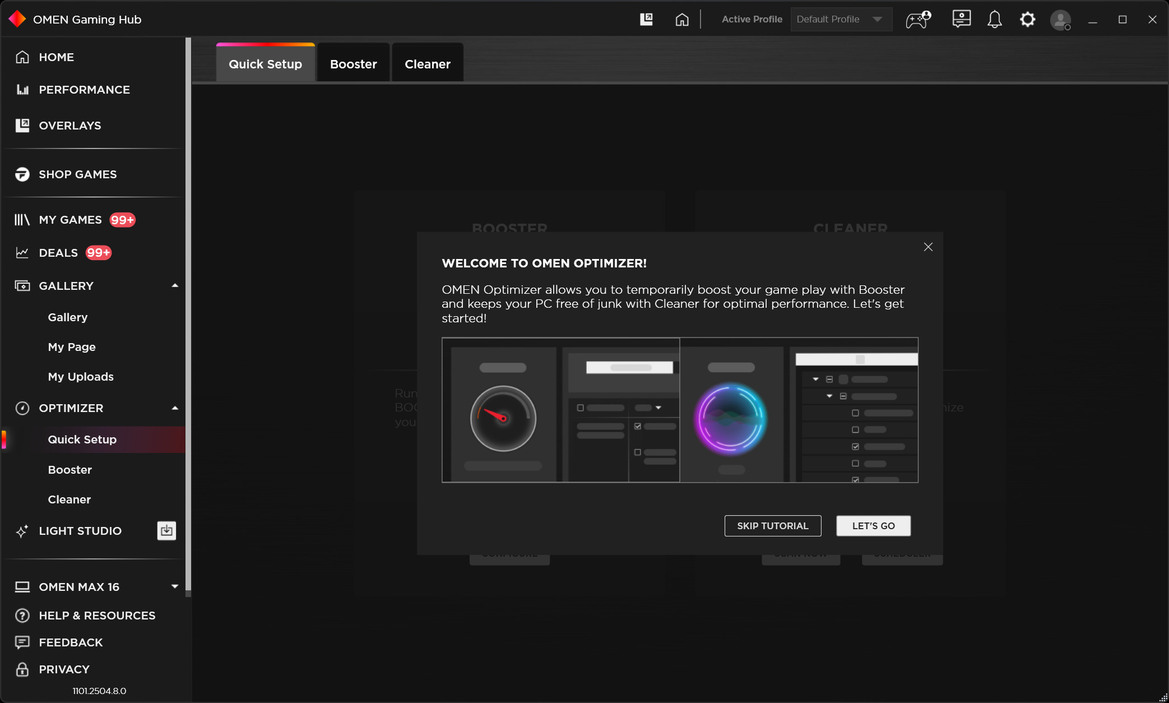Click the home icon in the title bar
The width and height of the screenshot is (1169, 703).
[x=682, y=19]
